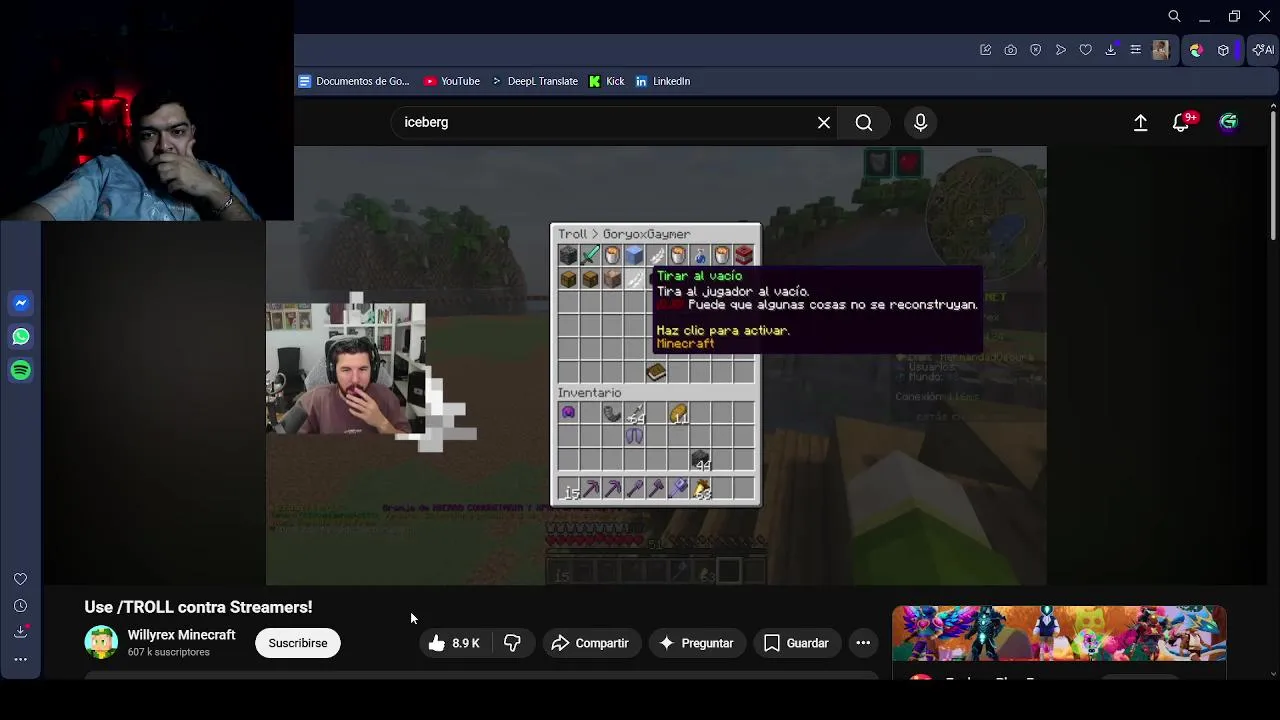Screen dimensions: 1280x720
Task: Open YouTube notifications bell
Action: 1181,122
